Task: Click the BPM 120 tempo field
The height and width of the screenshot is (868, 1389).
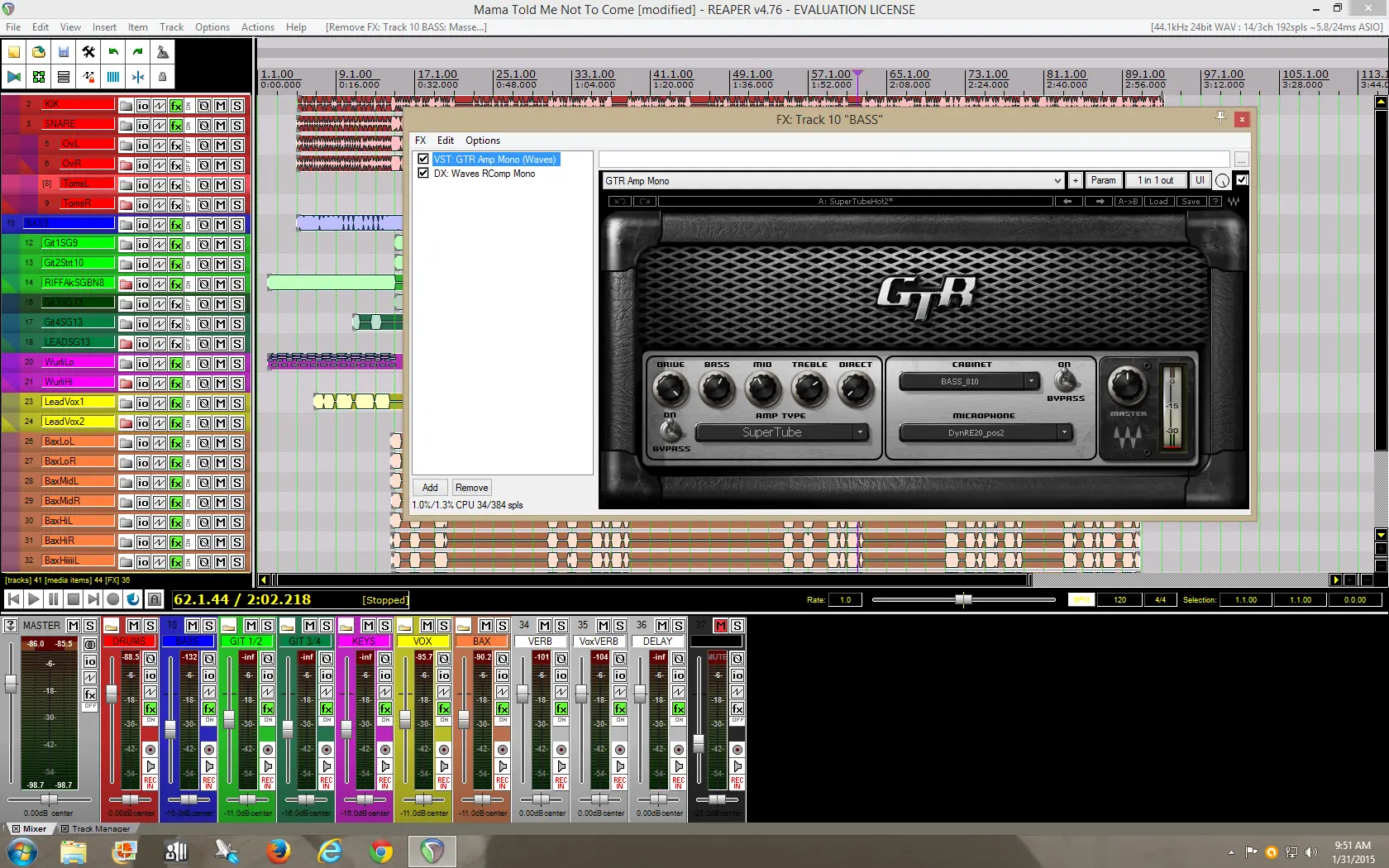Action: pos(1119,600)
